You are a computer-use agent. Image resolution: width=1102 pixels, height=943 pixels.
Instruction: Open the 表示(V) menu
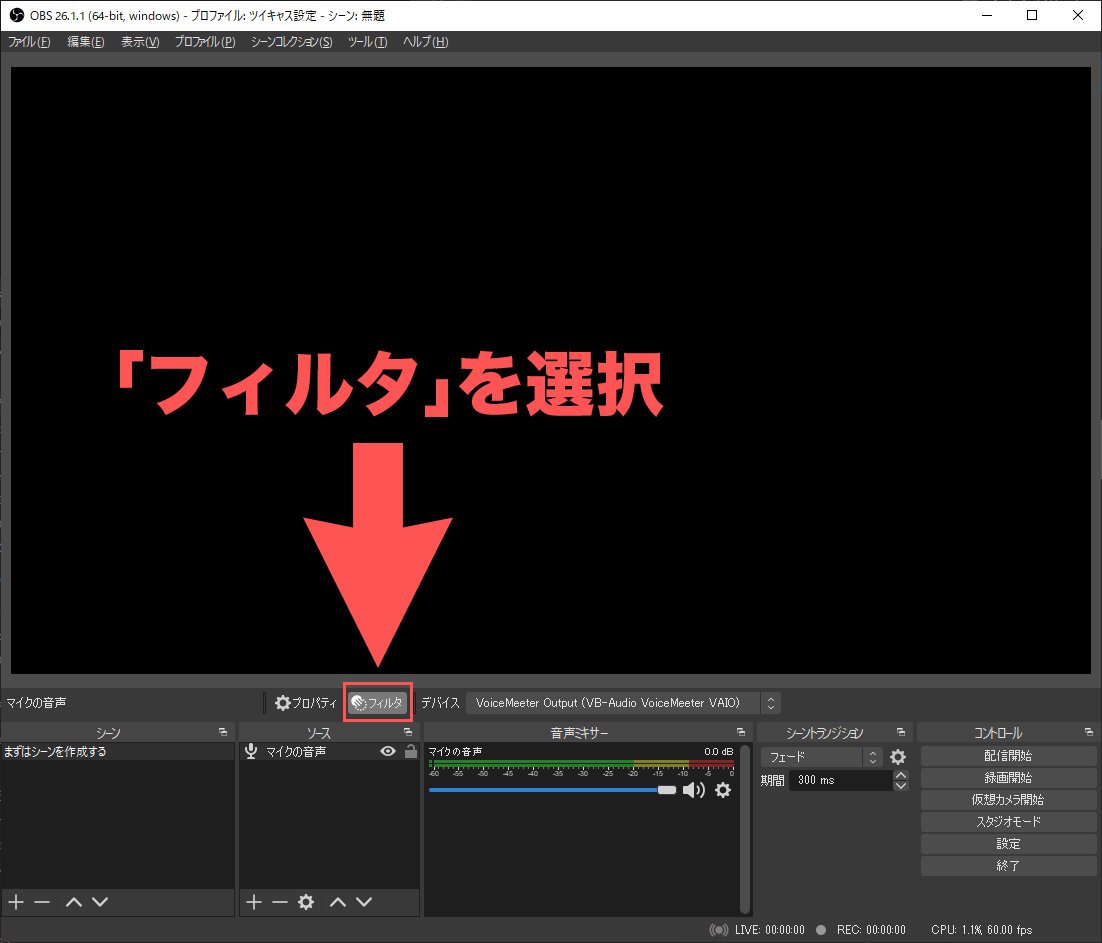pos(140,42)
